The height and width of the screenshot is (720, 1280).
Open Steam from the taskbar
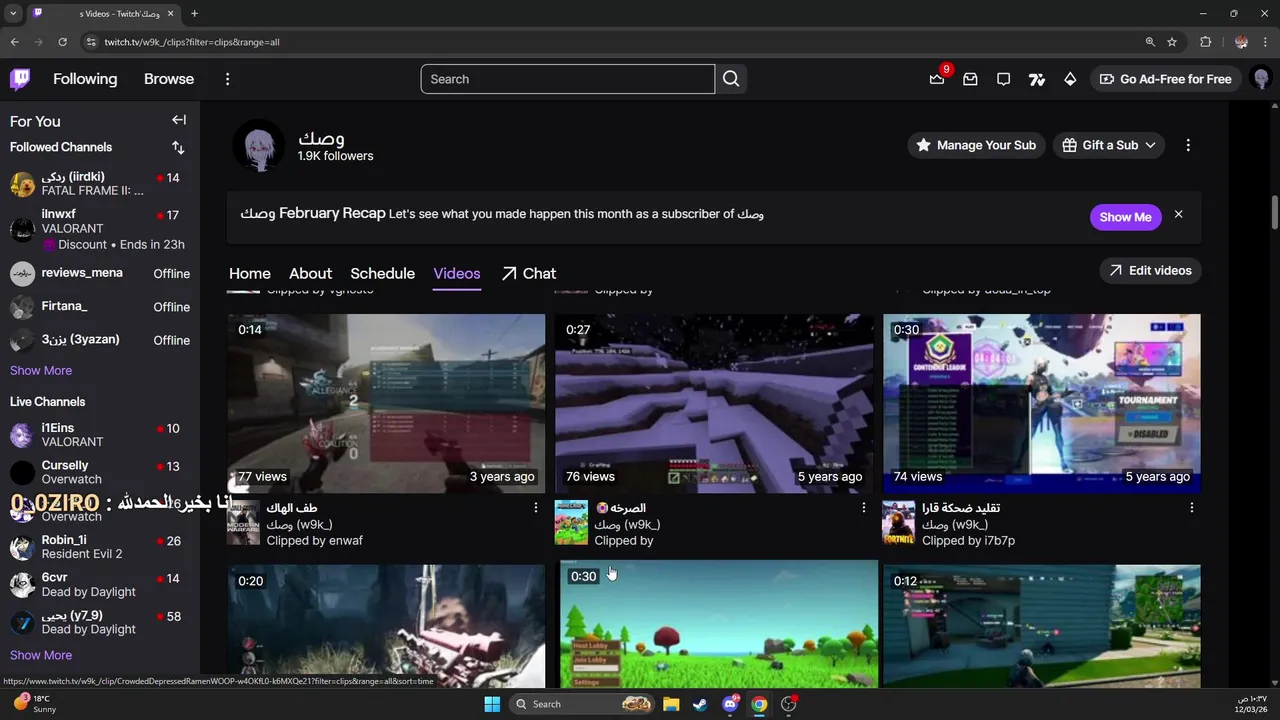[700, 704]
